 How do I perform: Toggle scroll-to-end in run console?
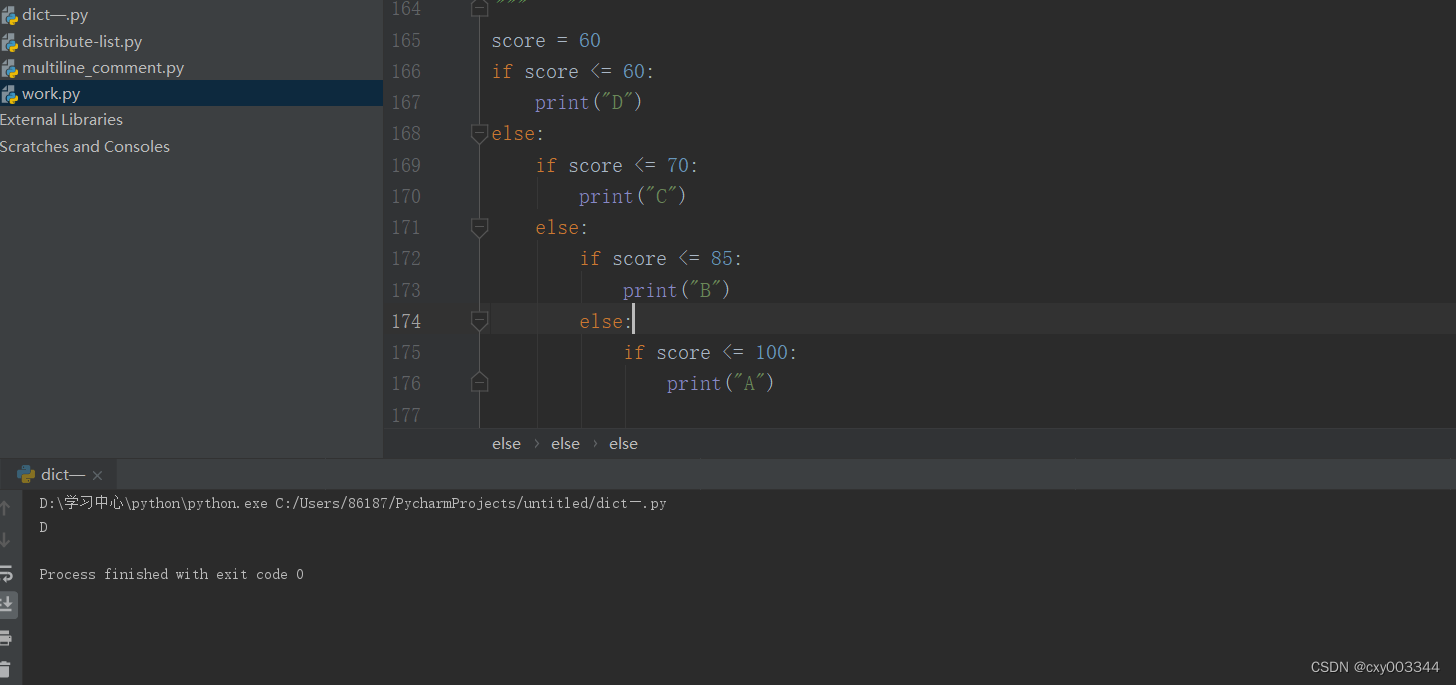[x=6, y=604]
